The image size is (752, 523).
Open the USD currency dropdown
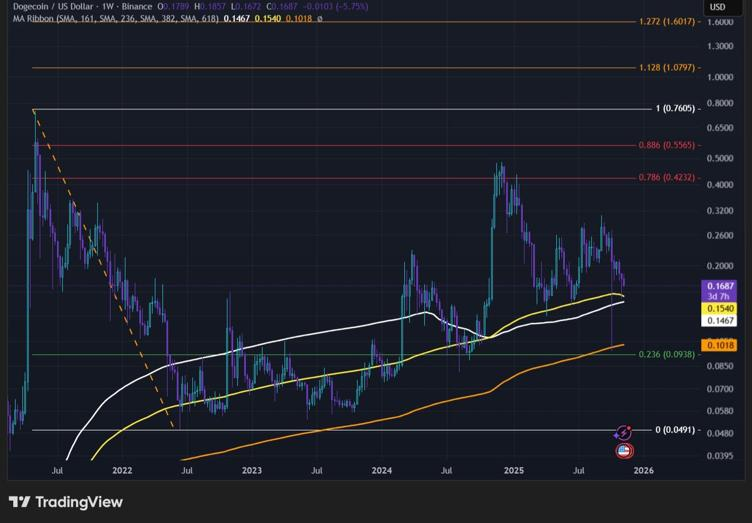tap(717, 7)
